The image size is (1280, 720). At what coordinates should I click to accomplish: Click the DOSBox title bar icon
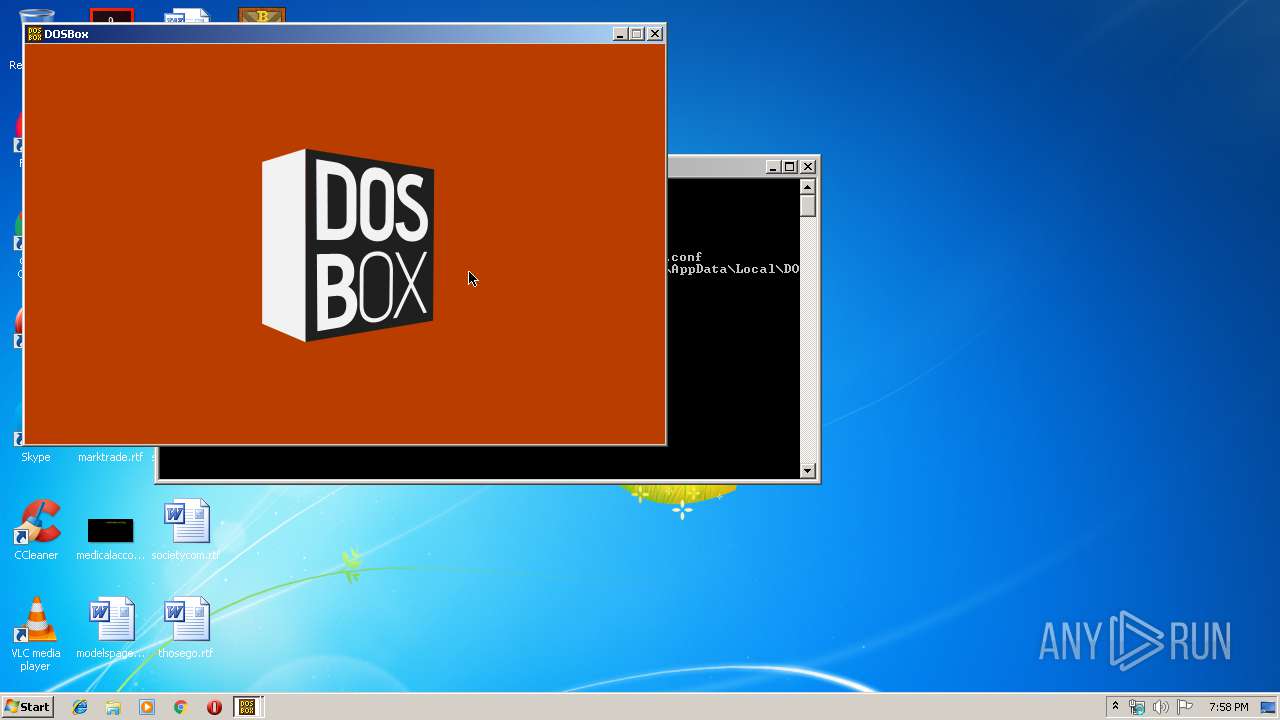[x=34, y=34]
